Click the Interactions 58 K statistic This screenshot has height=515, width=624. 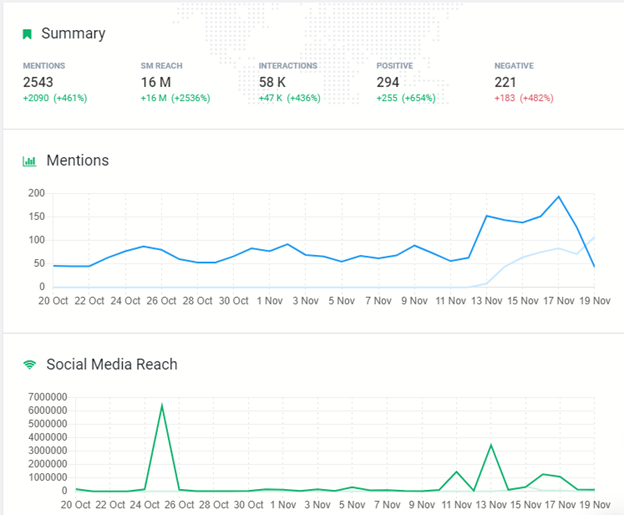(x=274, y=83)
